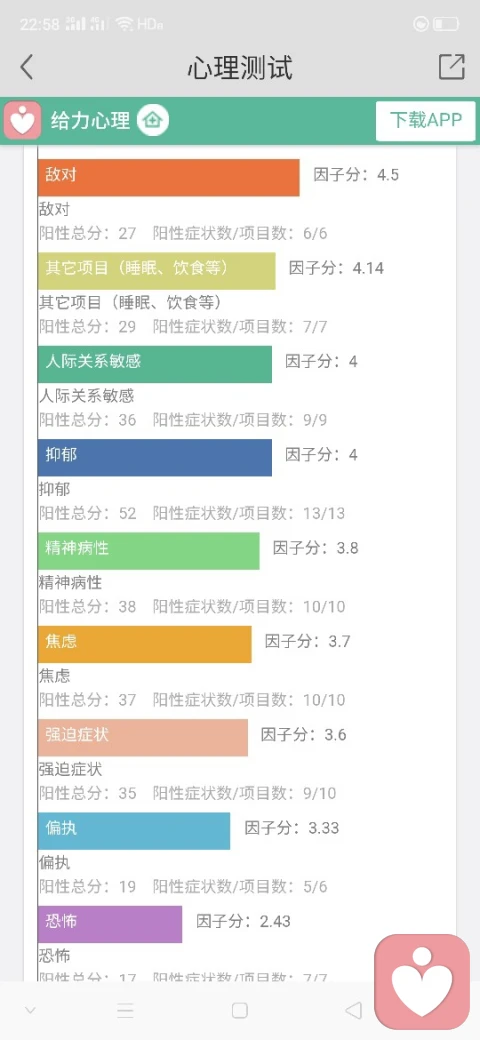480x1040 pixels.
Task: Open the Android recent apps menu icon
Action: point(125,1010)
